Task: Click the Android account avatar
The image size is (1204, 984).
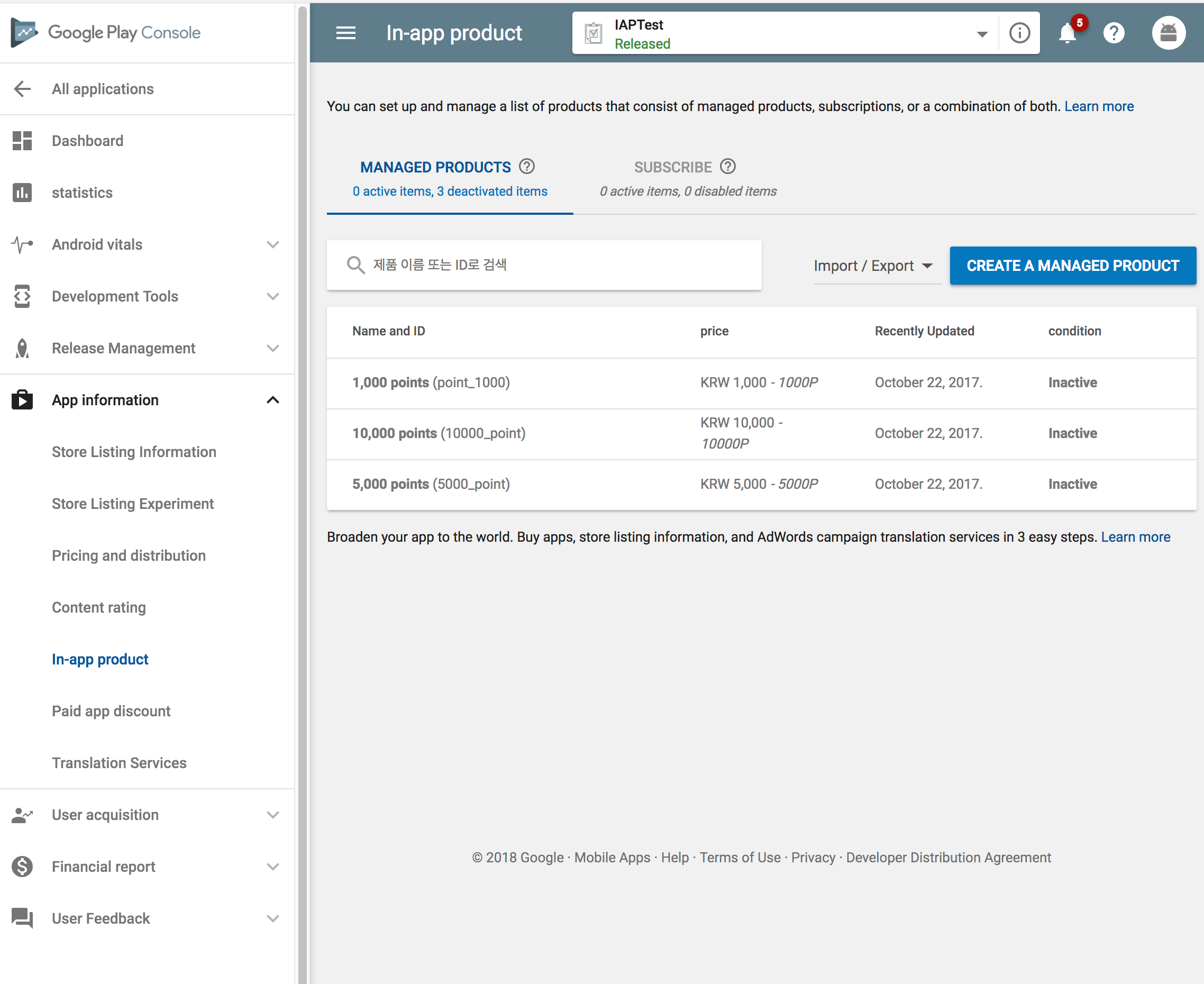Action: coord(1168,33)
